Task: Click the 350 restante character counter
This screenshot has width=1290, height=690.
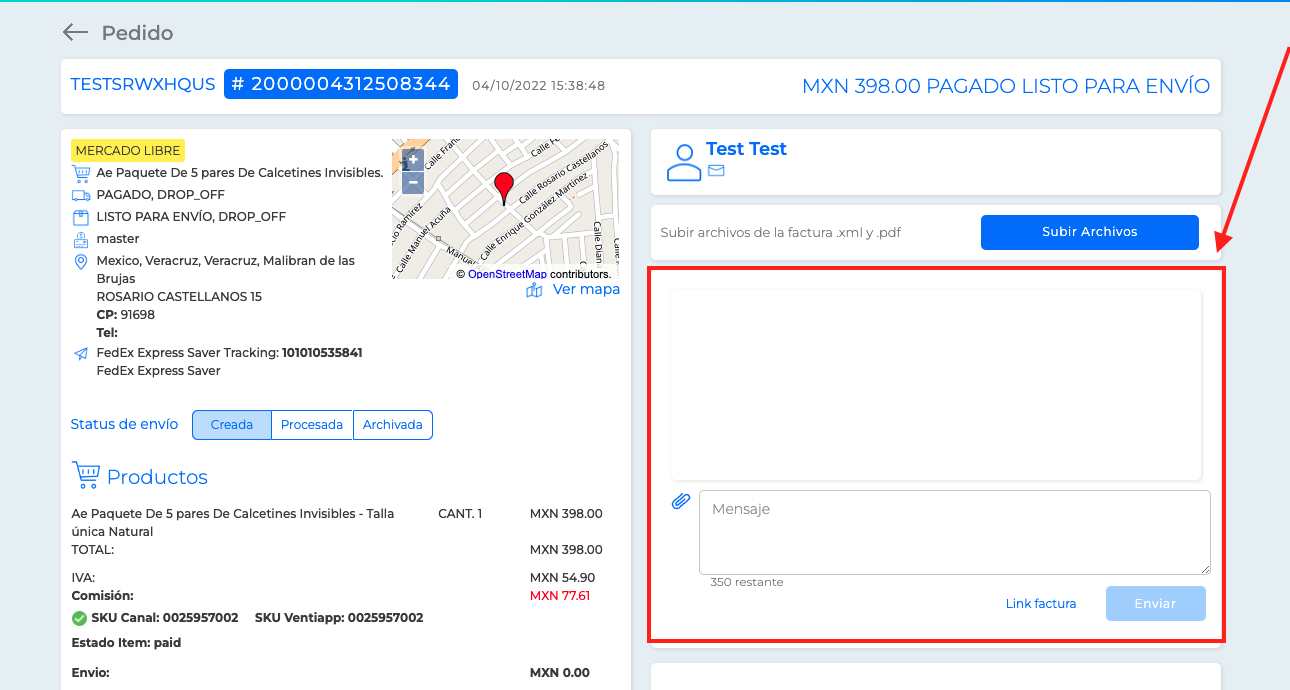Action: (x=747, y=582)
